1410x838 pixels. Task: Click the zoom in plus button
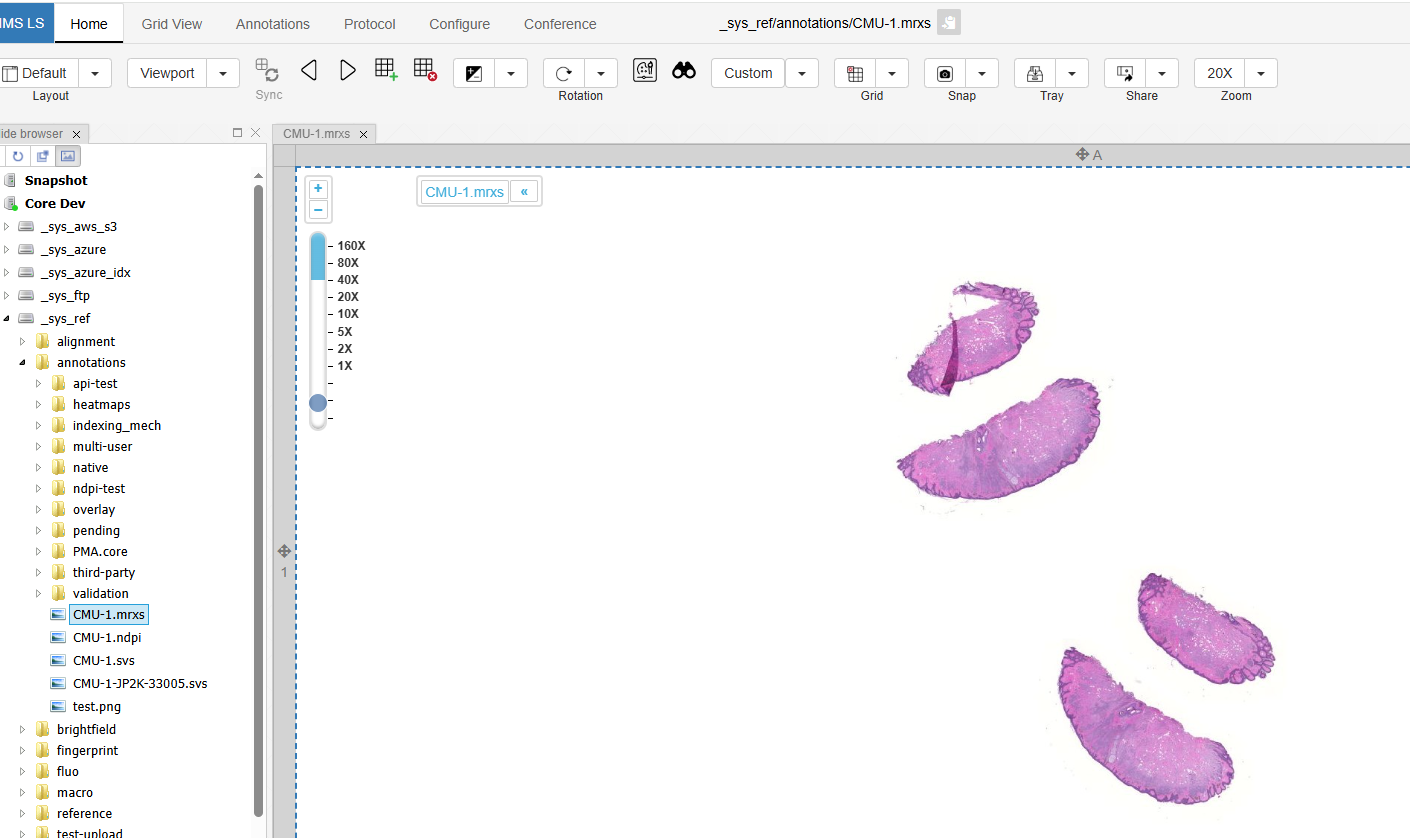click(318, 188)
